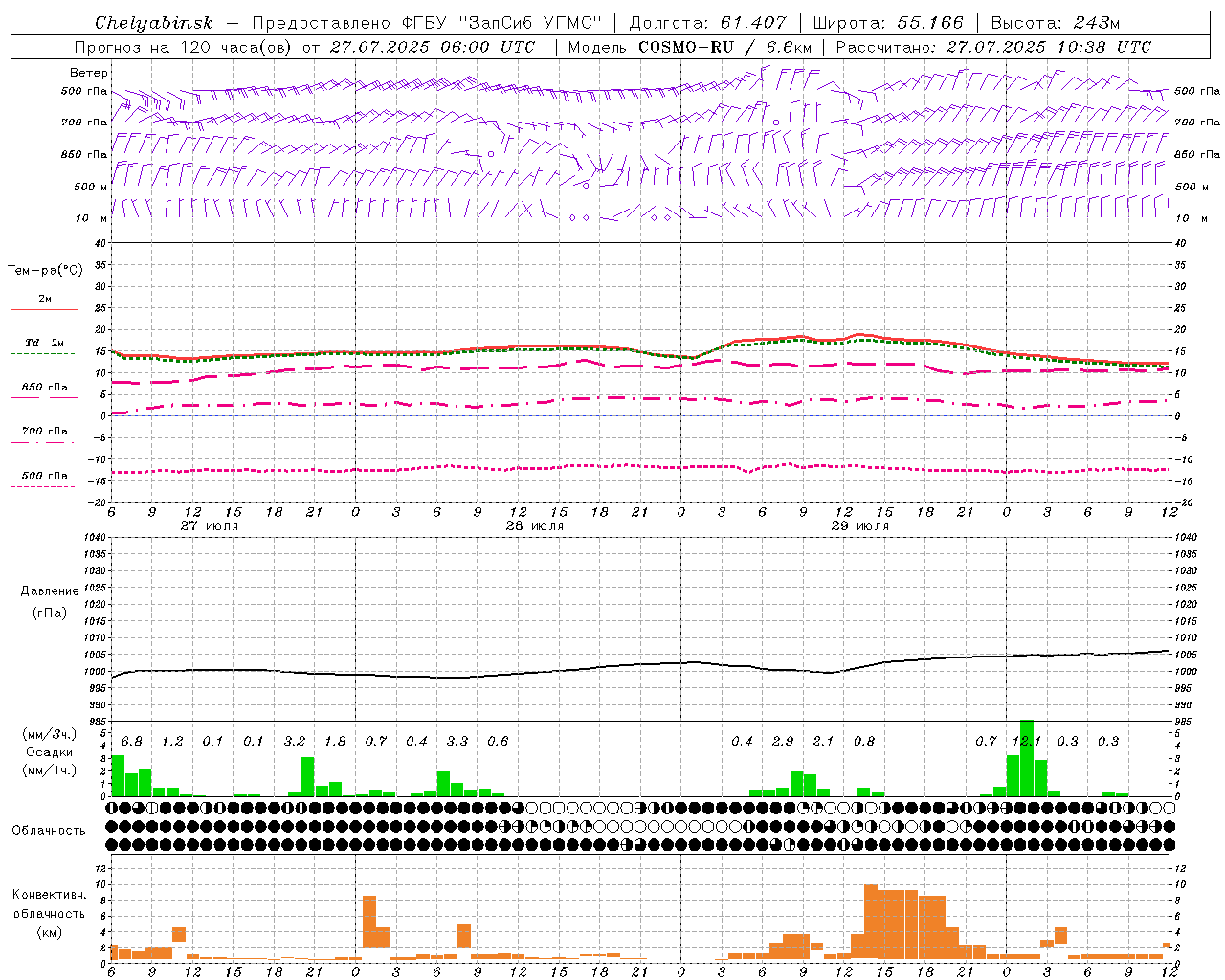
Task: Select the elevation text Высота: 243м
Action: (1056, 23)
